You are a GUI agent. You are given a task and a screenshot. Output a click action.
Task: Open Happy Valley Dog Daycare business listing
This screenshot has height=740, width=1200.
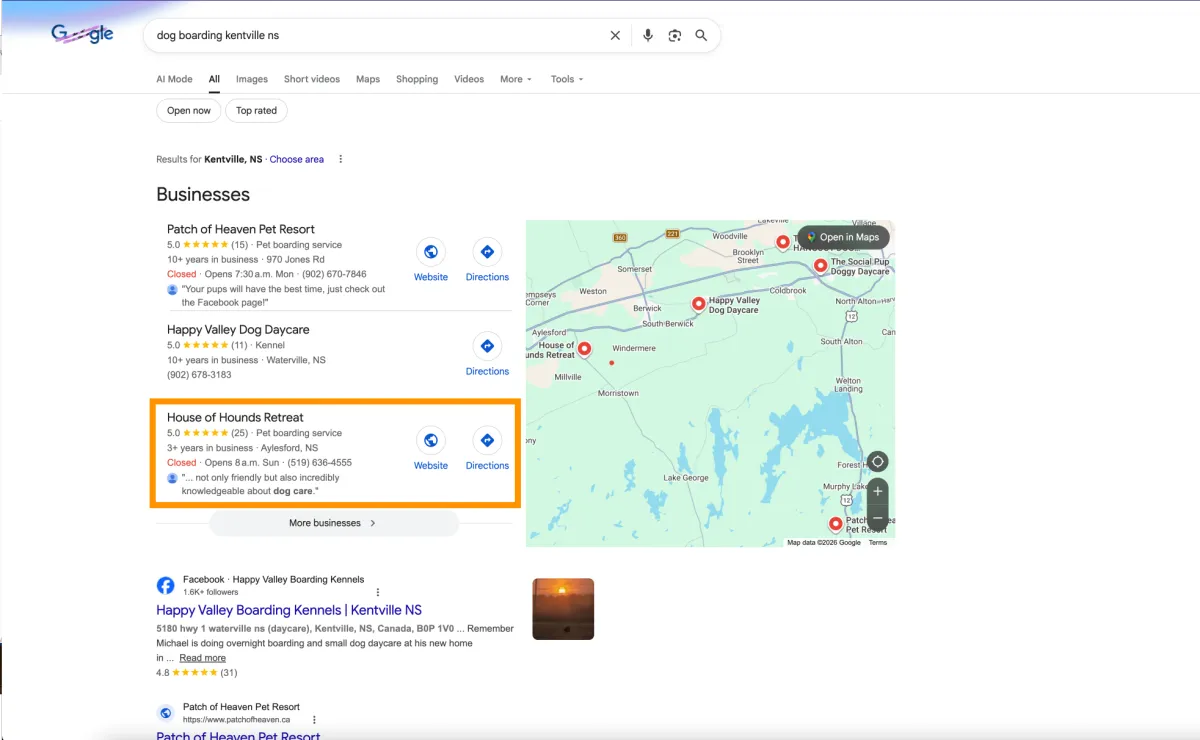click(x=238, y=329)
